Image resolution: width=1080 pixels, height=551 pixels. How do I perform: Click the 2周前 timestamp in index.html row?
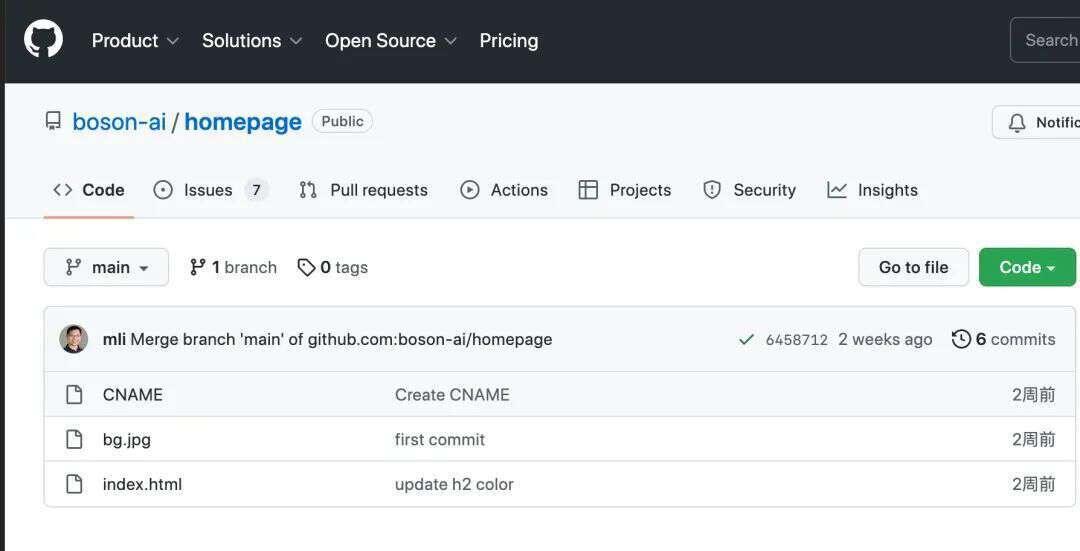(x=1033, y=484)
